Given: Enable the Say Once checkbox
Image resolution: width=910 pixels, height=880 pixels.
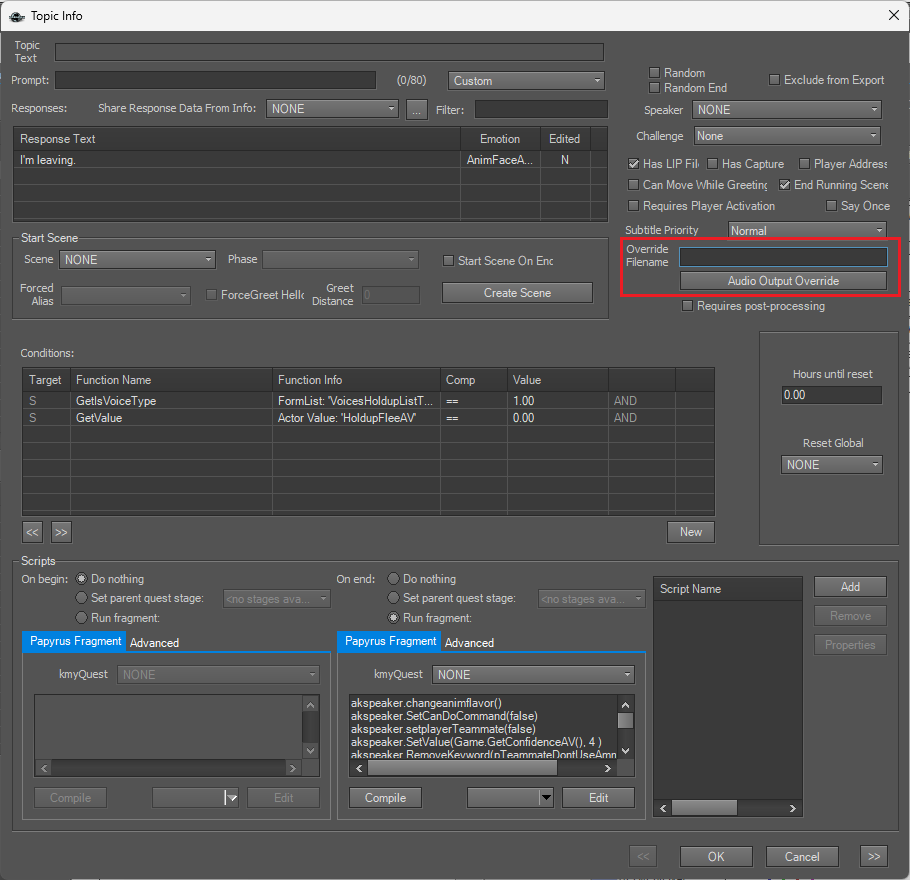Looking at the screenshot, I should (832, 206).
